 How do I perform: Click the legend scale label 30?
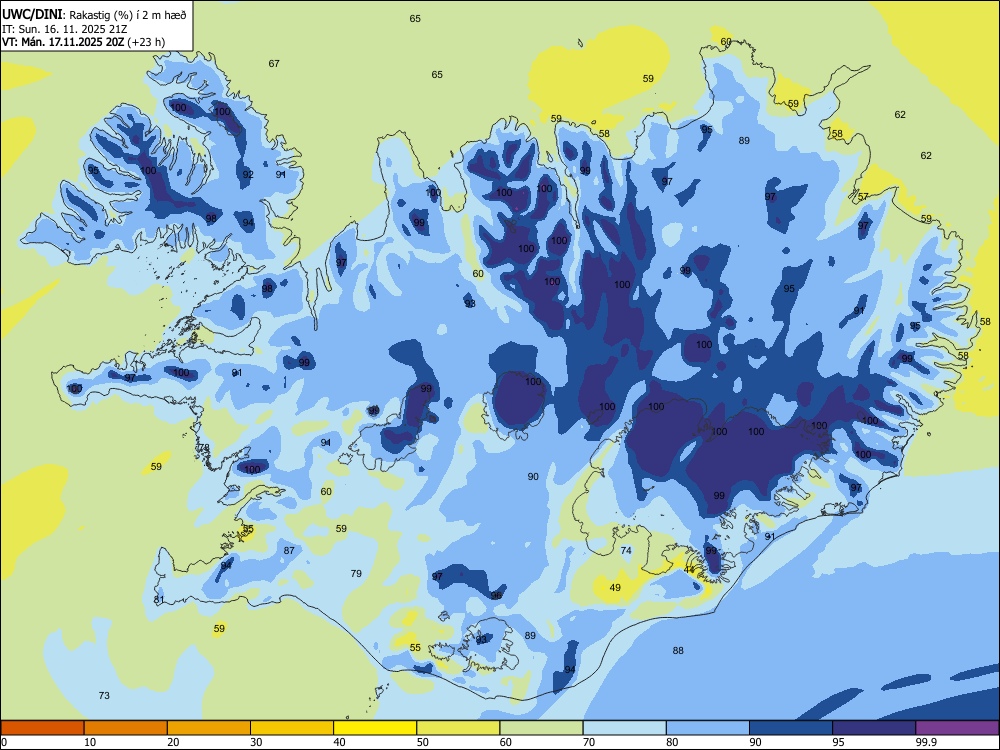(256, 742)
